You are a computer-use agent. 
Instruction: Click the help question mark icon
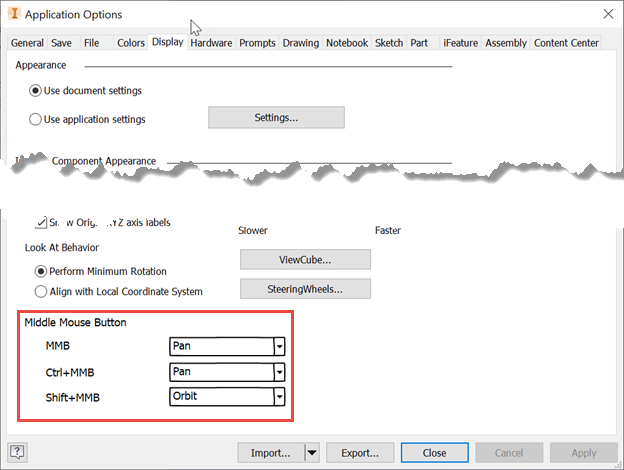tap(17, 452)
